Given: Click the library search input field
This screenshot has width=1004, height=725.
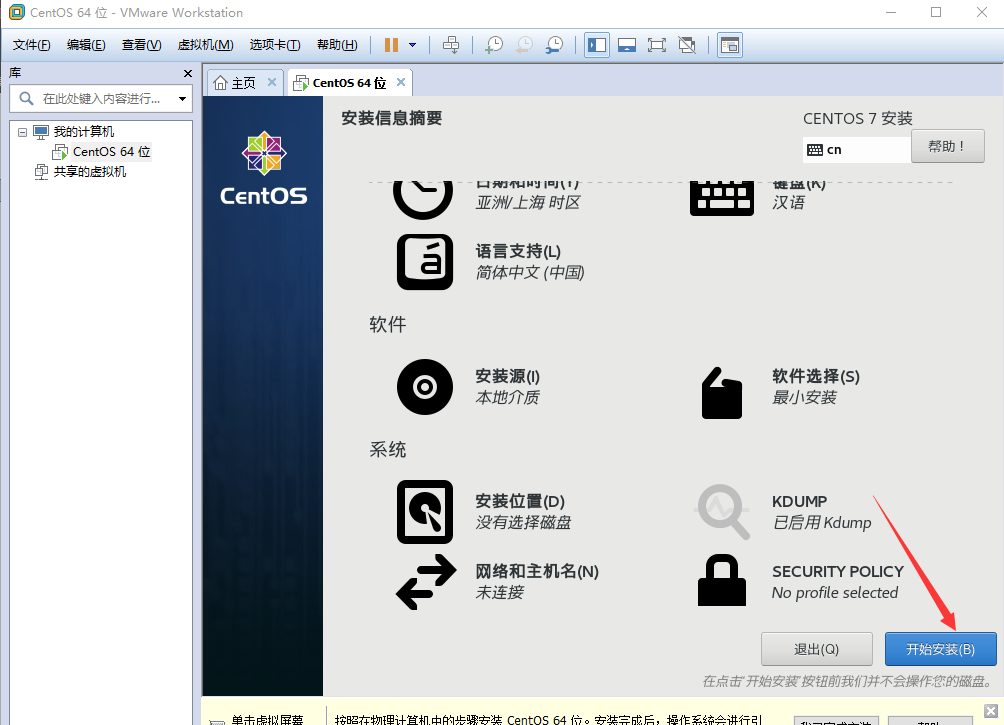Looking at the screenshot, I should pos(101,99).
